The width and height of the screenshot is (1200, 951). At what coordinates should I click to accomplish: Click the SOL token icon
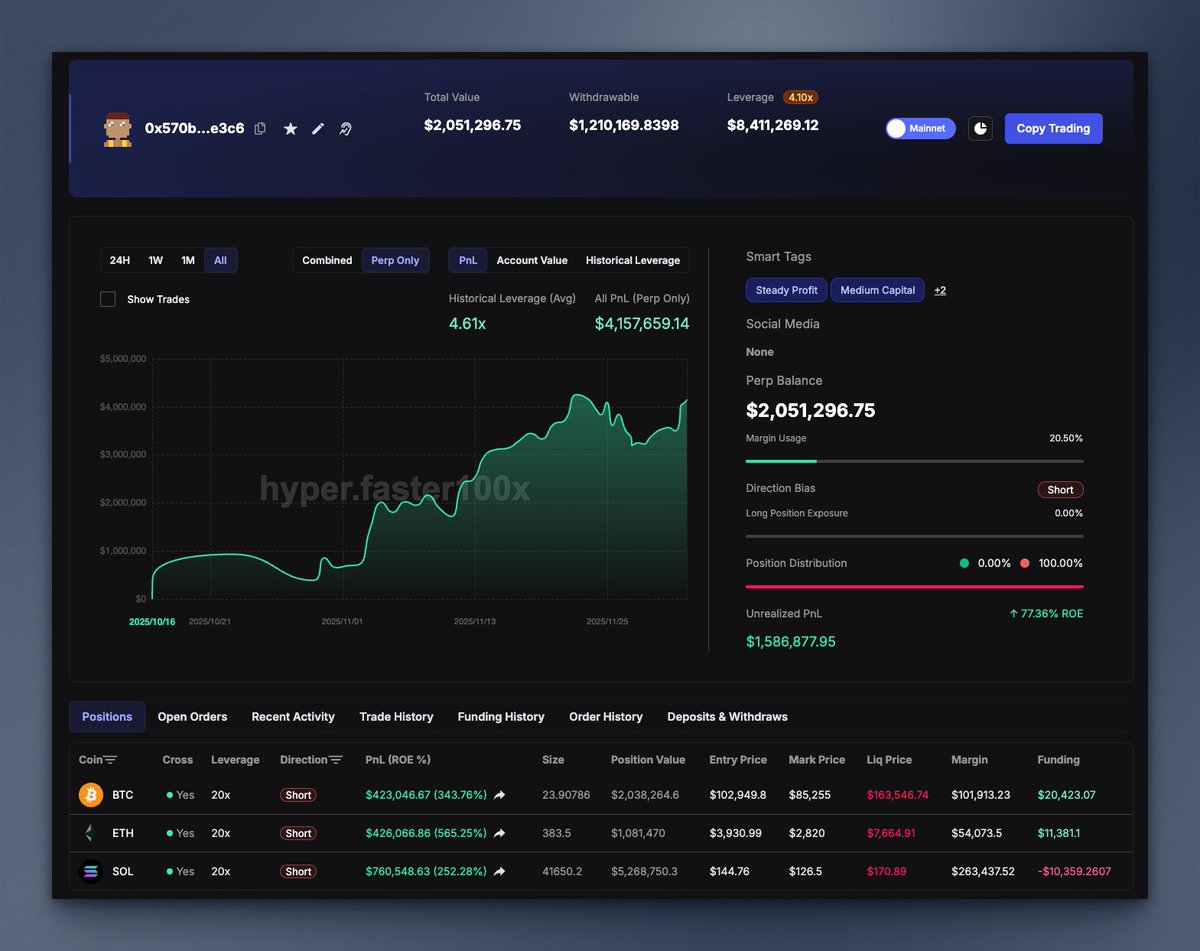click(x=90, y=871)
